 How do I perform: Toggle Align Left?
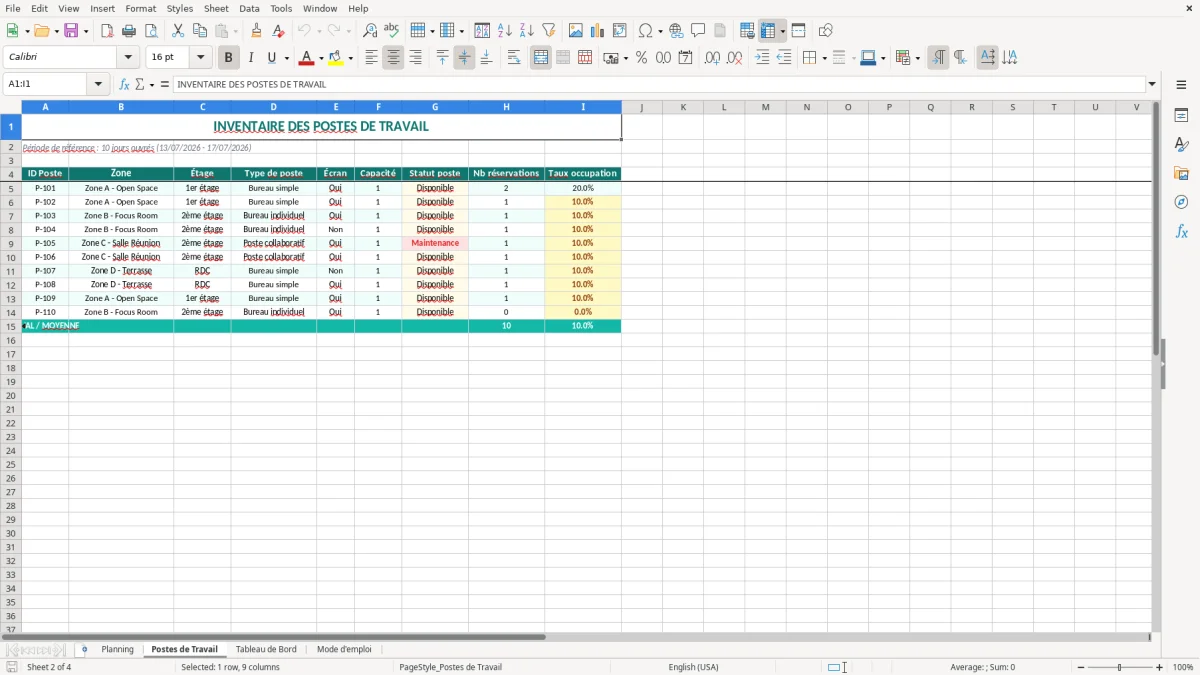[x=371, y=58]
